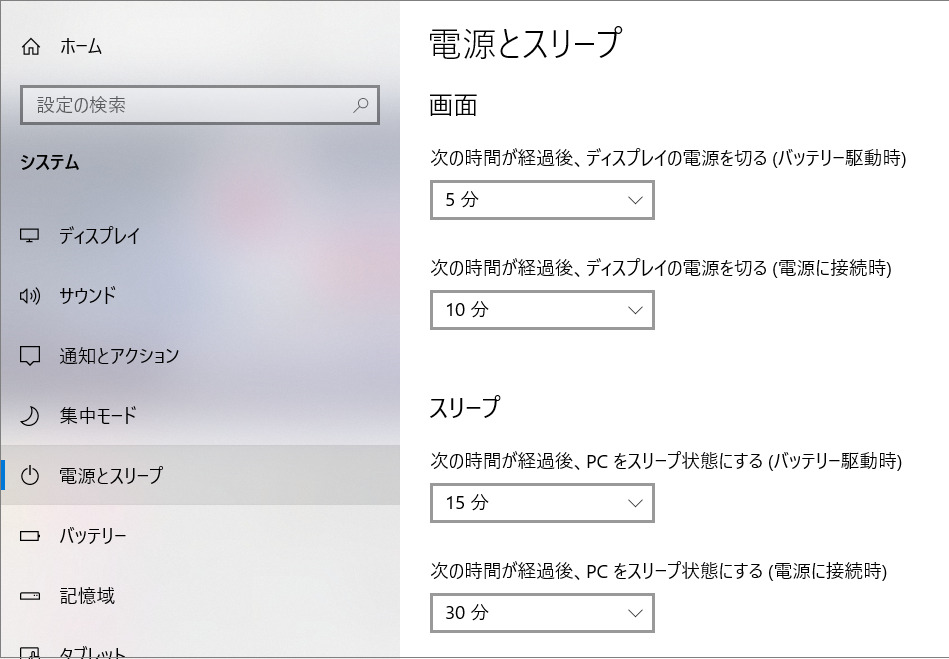The width and height of the screenshot is (949, 659).
Task: Open the 30 分 sleep dropdown
Action: click(x=542, y=613)
